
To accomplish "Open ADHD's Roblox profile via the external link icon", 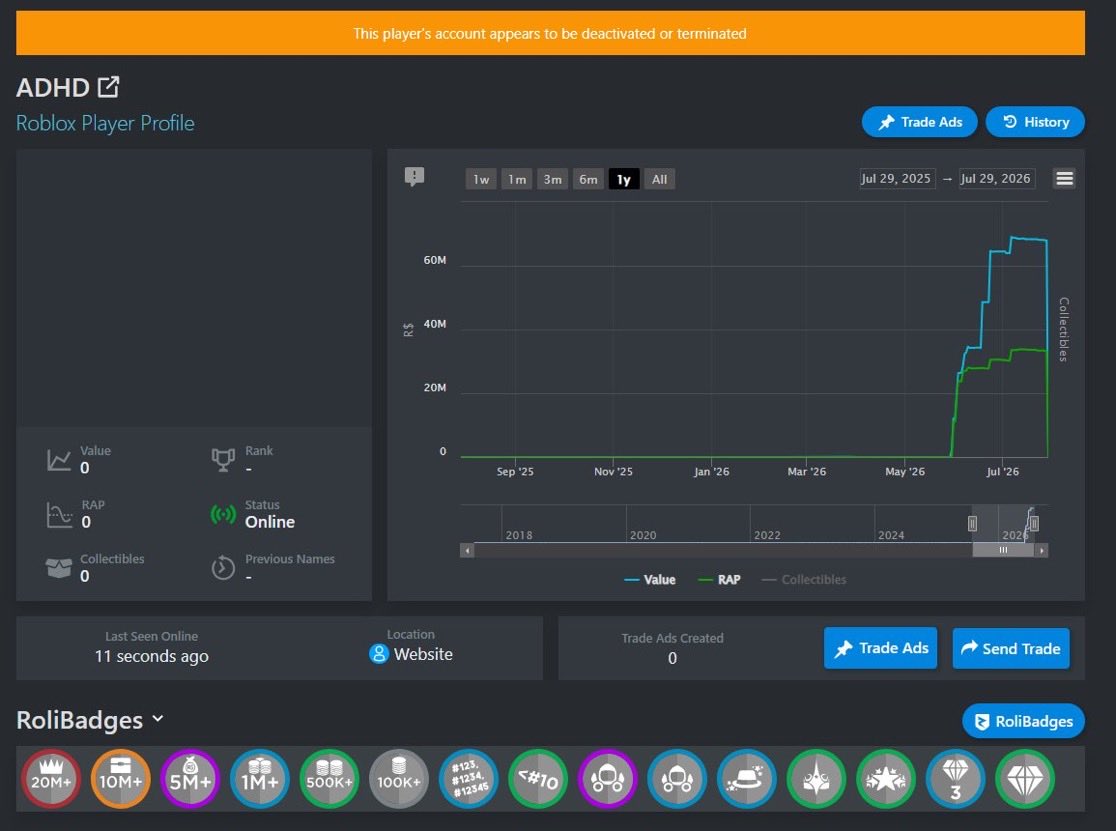I will point(108,87).
